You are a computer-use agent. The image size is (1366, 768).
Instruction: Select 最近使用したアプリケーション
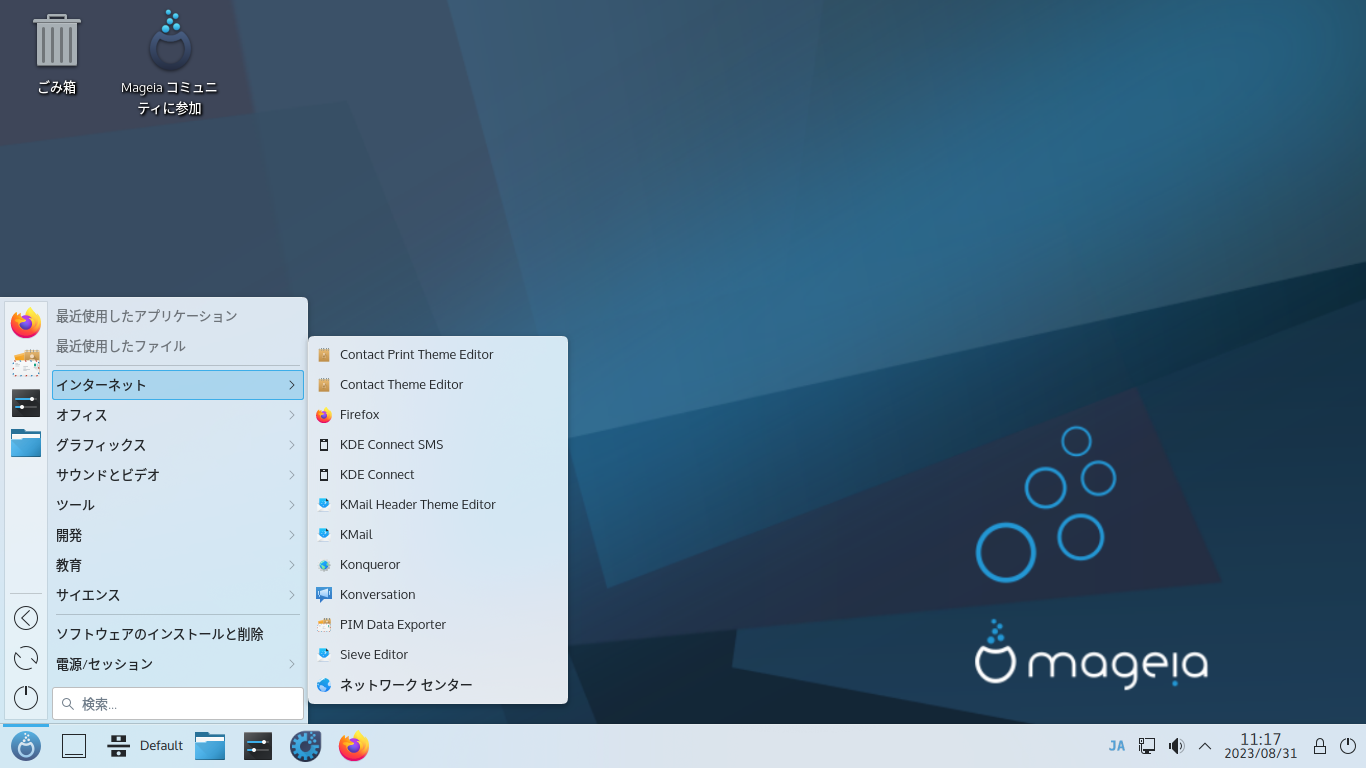click(178, 316)
